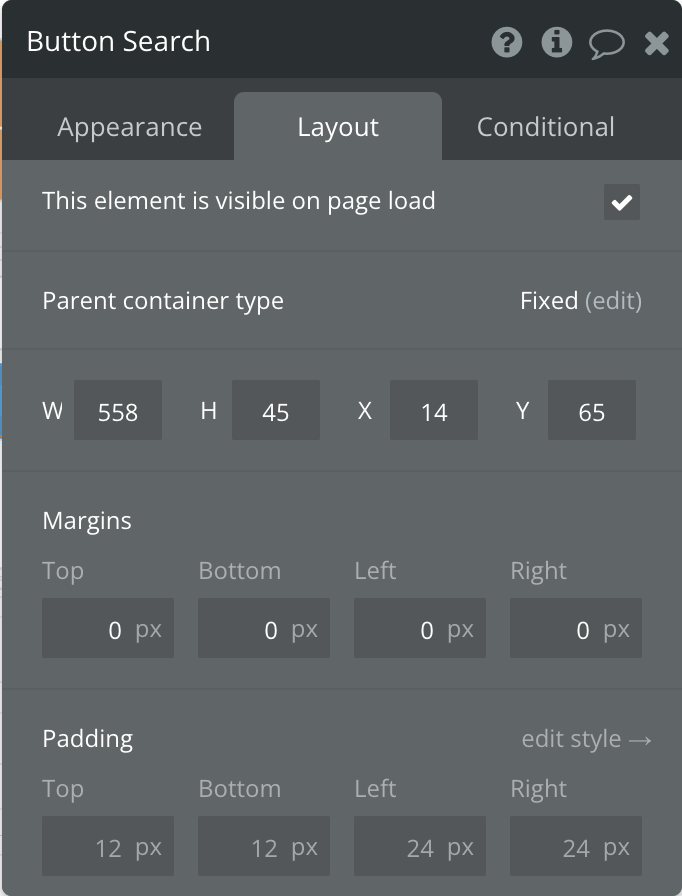
Task: Click the Margins Left input
Action: click(420, 628)
